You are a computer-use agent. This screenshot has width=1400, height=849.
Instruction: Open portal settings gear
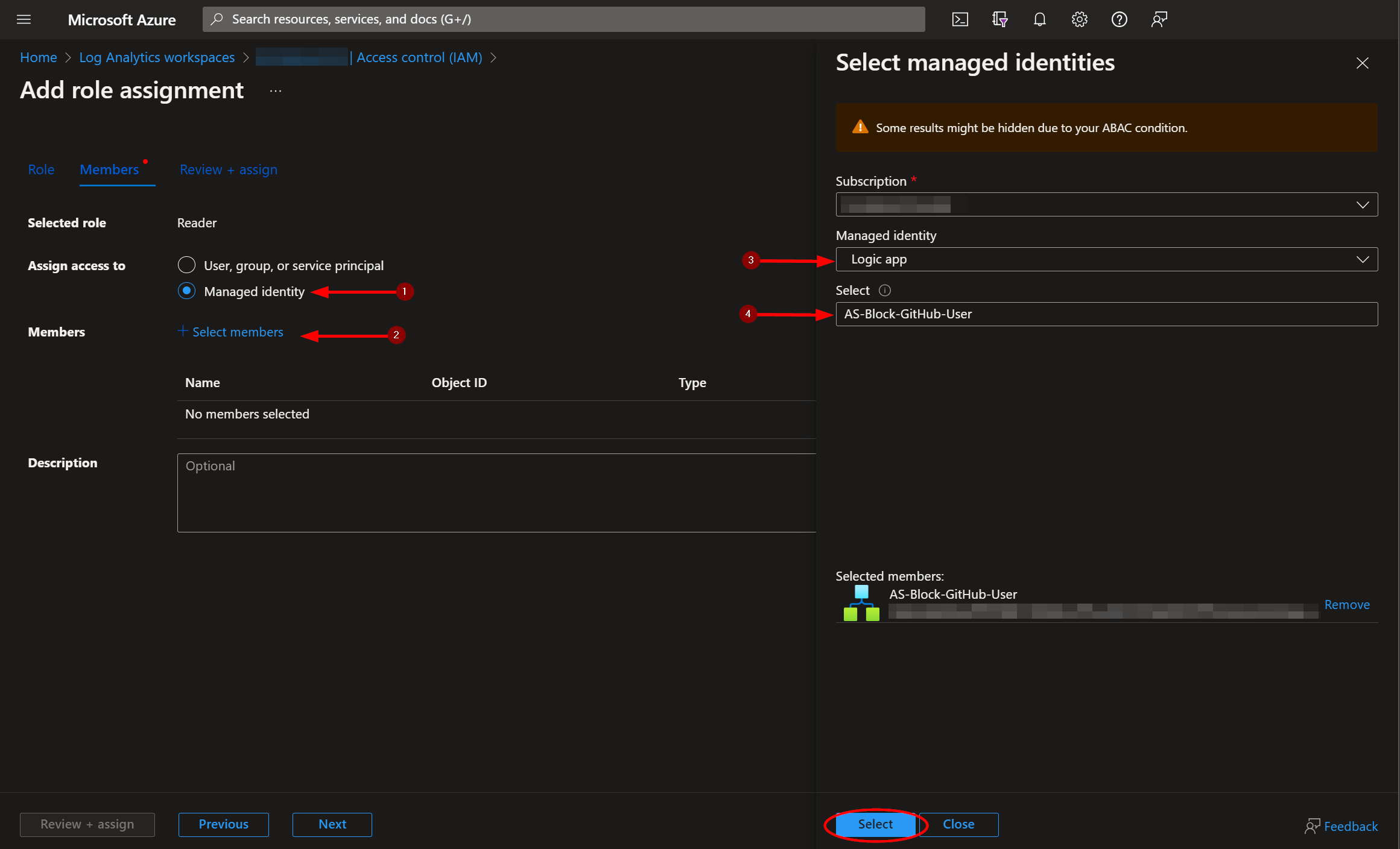[1079, 19]
